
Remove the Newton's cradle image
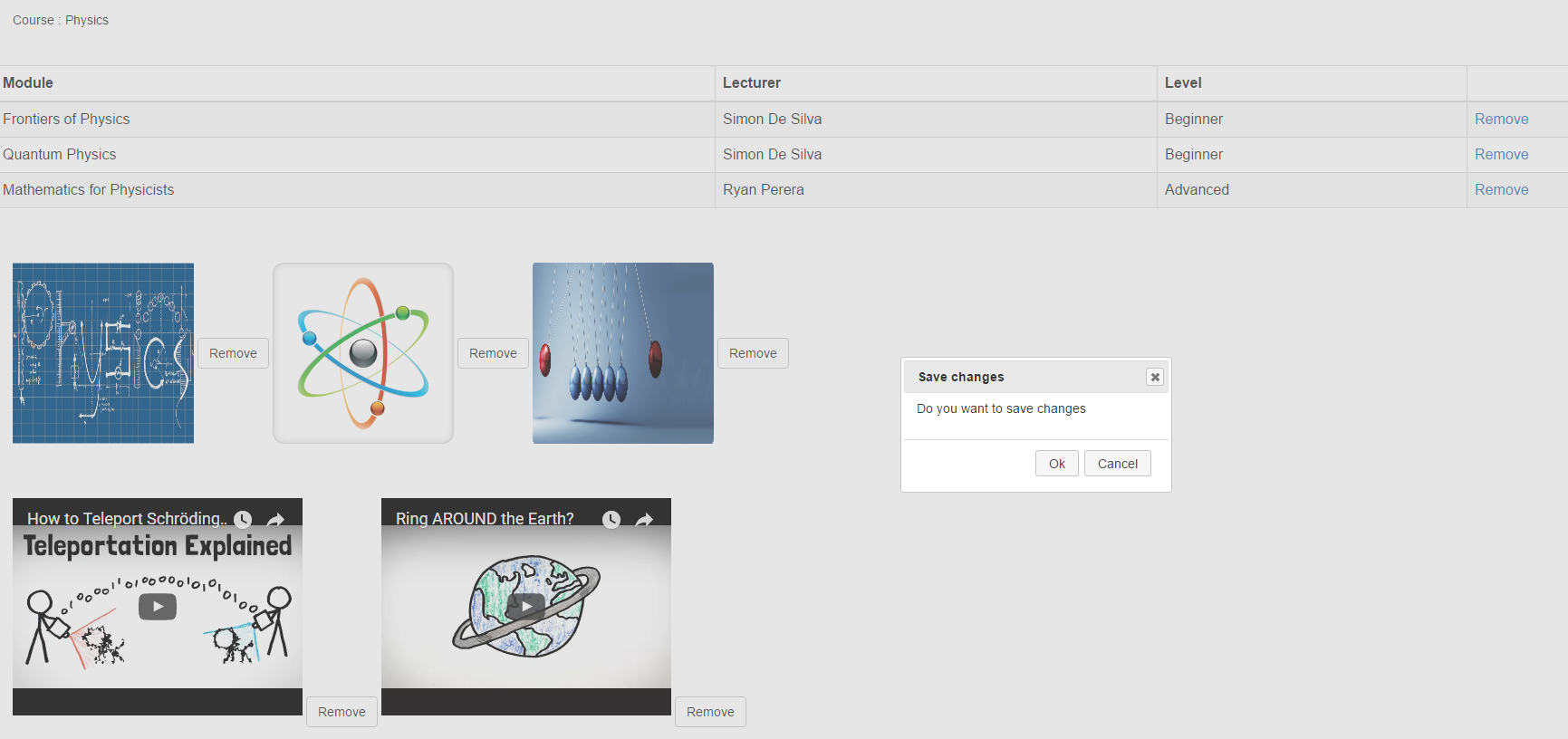pyautogui.click(x=753, y=353)
